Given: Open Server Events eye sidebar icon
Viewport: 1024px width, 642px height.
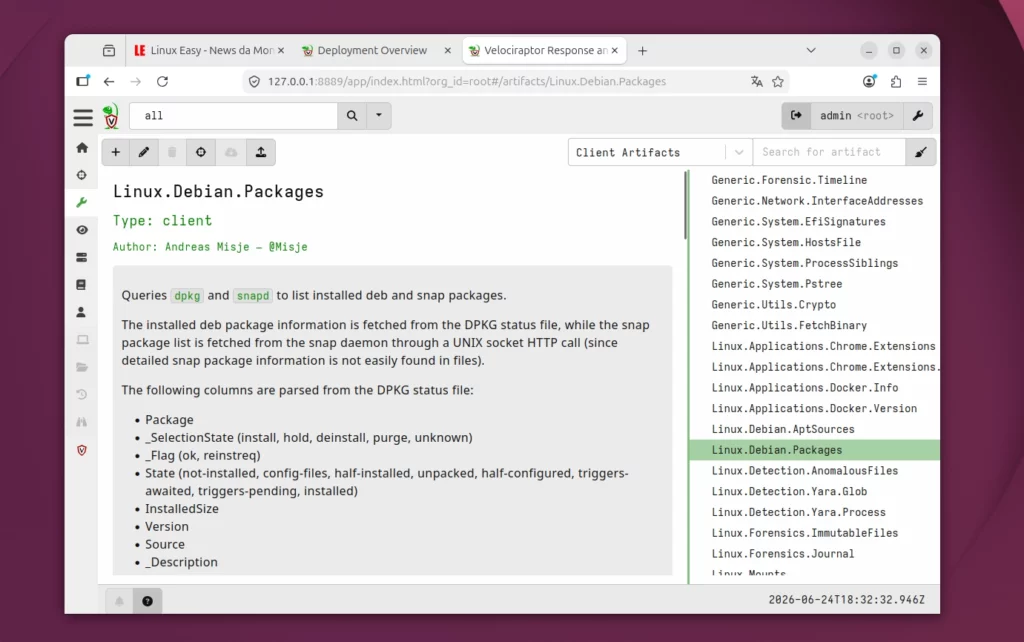Looking at the screenshot, I should pyautogui.click(x=82, y=230).
